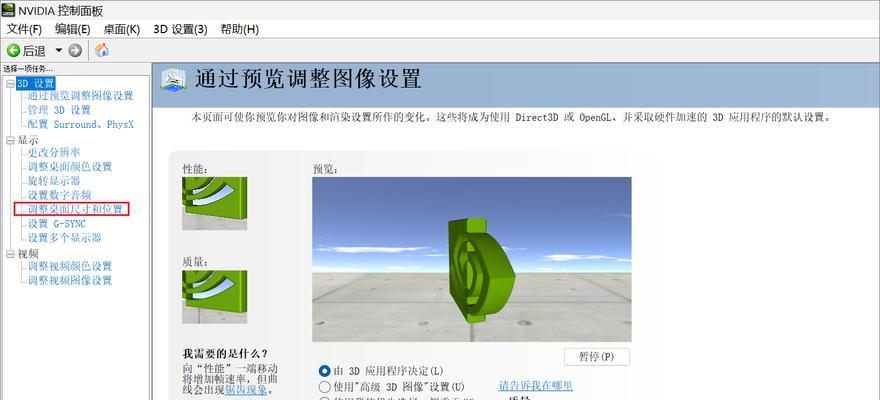Click the 选择一项任务... panel label
The width and height of the screenshot is (880, 400).
[28, 69]
